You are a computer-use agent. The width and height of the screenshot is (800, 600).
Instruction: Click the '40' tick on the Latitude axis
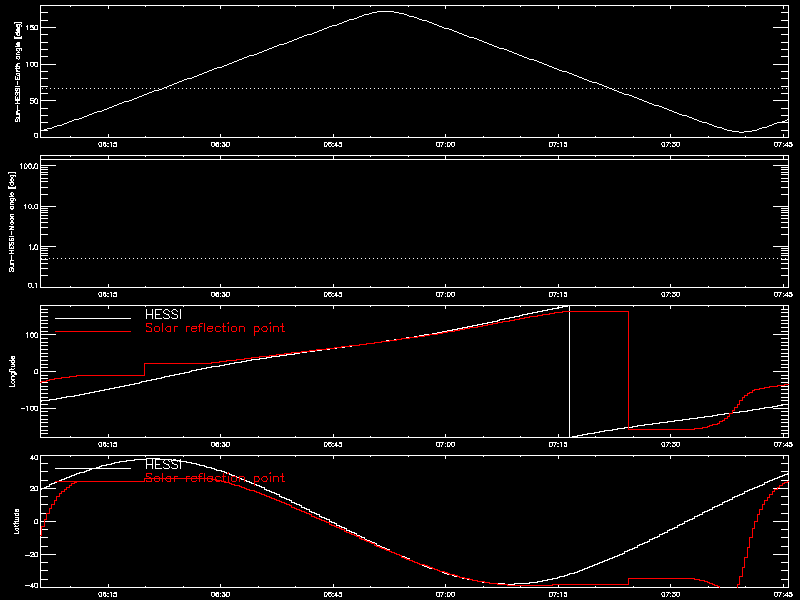pyautogui.click(x=34, y=458)
